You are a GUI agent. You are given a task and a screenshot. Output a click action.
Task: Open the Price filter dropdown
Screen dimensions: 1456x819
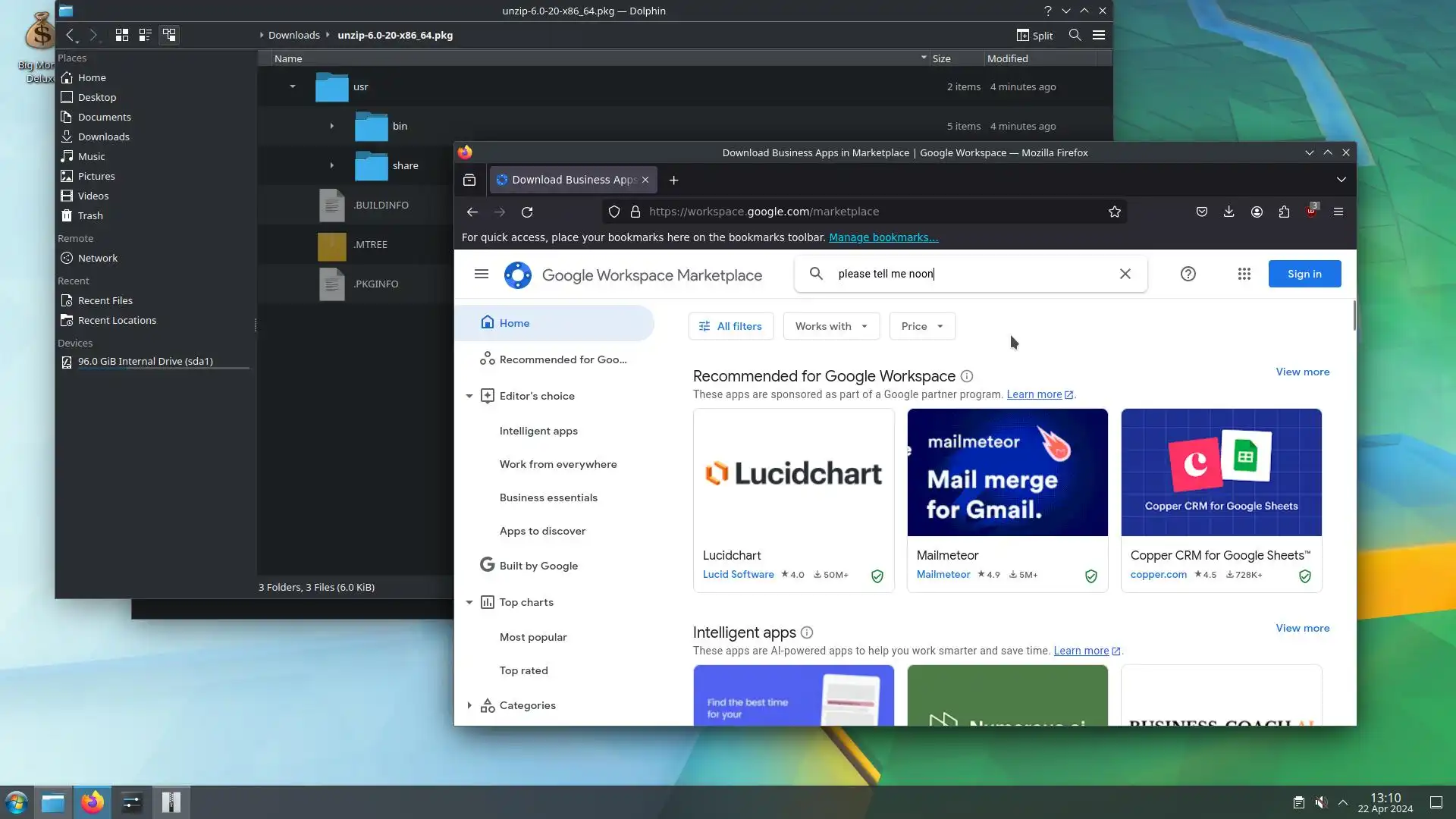[921, 326]
